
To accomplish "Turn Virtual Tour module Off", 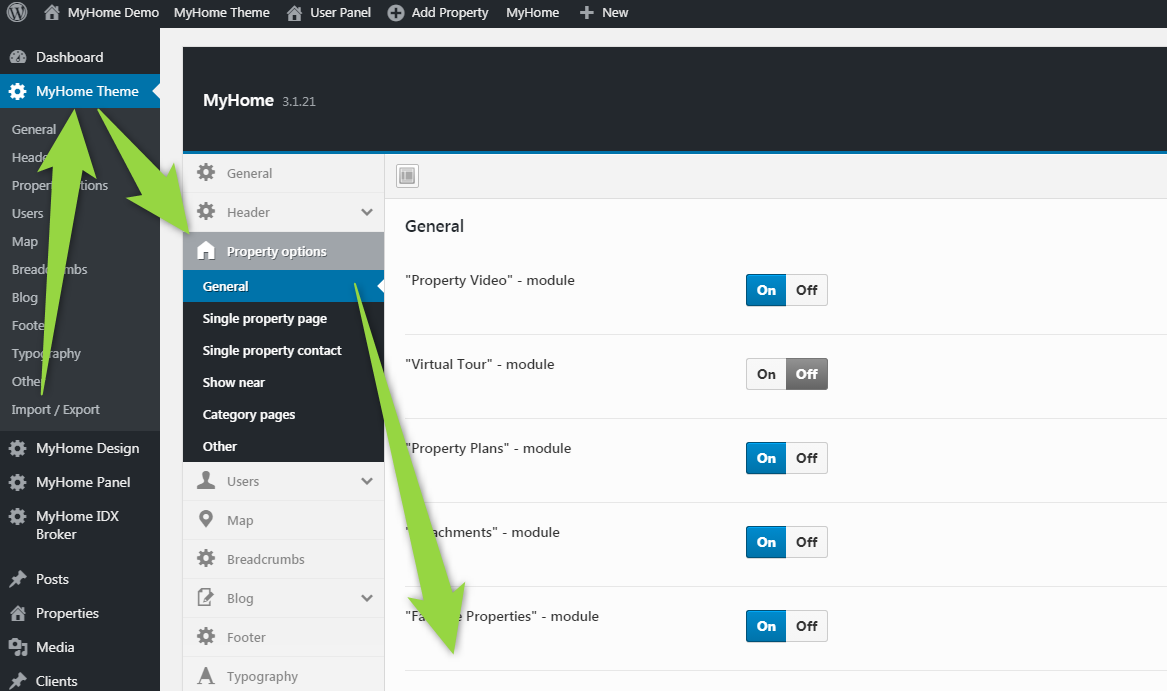I will (x=807, y=374).
